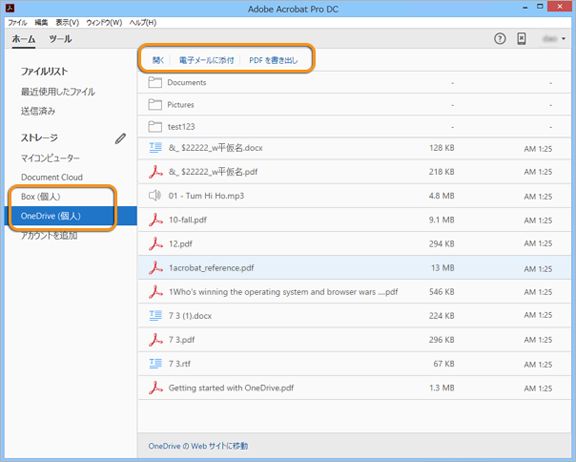Open the ウィンドウ(W) menu

pyautogui.click(x=104, y=23)
